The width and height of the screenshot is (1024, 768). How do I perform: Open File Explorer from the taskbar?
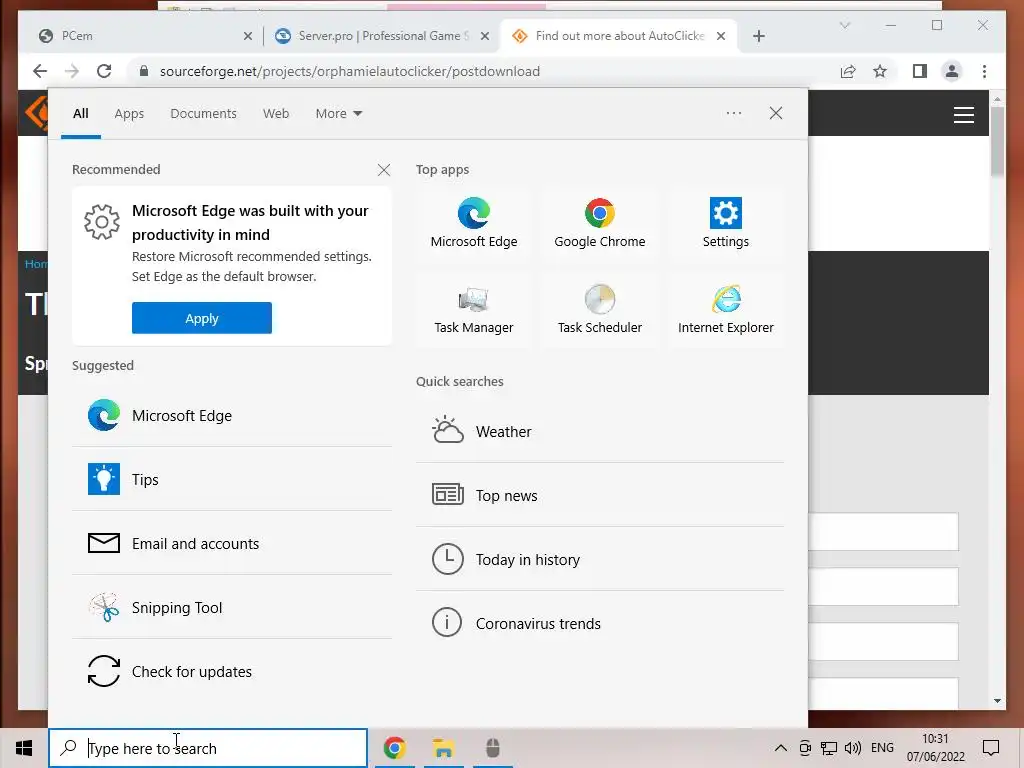click(x=443, y=748)
